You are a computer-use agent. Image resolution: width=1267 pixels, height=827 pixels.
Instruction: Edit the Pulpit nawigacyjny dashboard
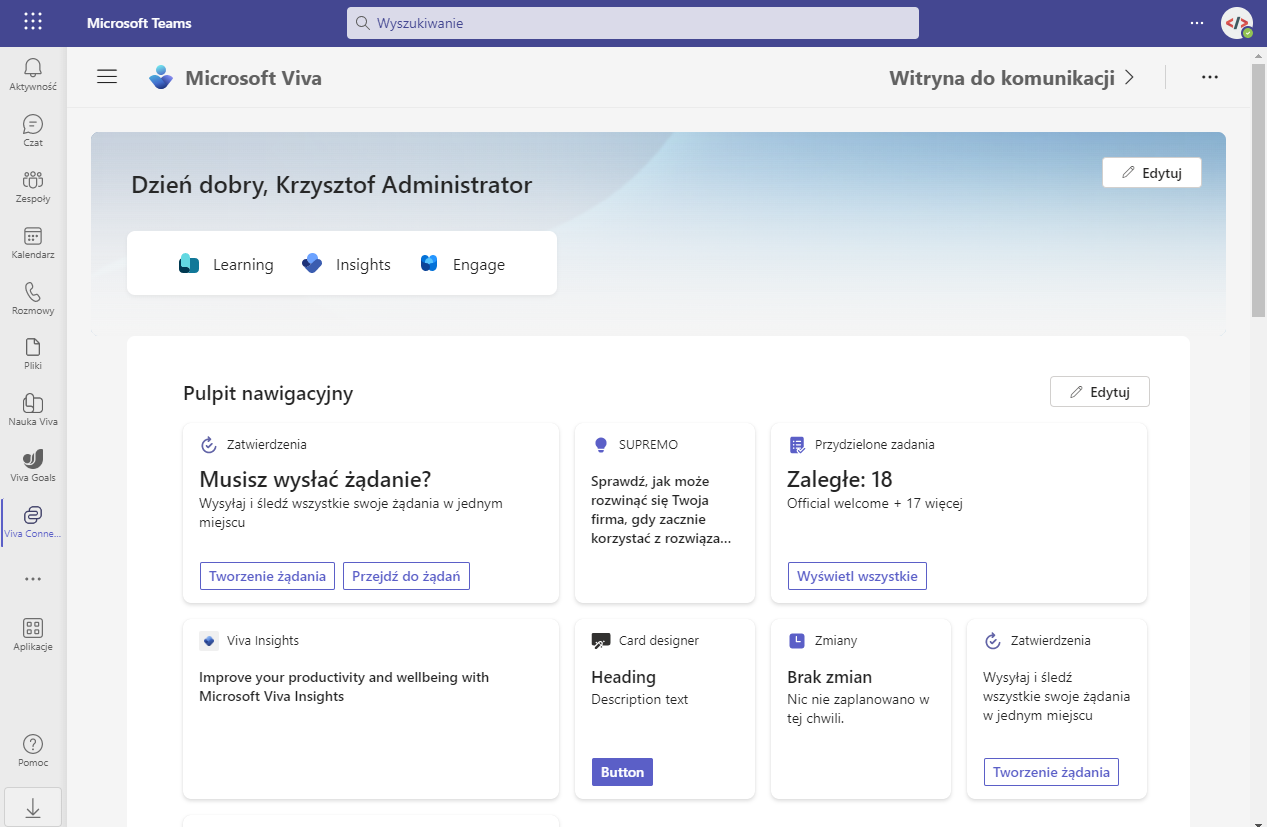(x=1100, y=392)
